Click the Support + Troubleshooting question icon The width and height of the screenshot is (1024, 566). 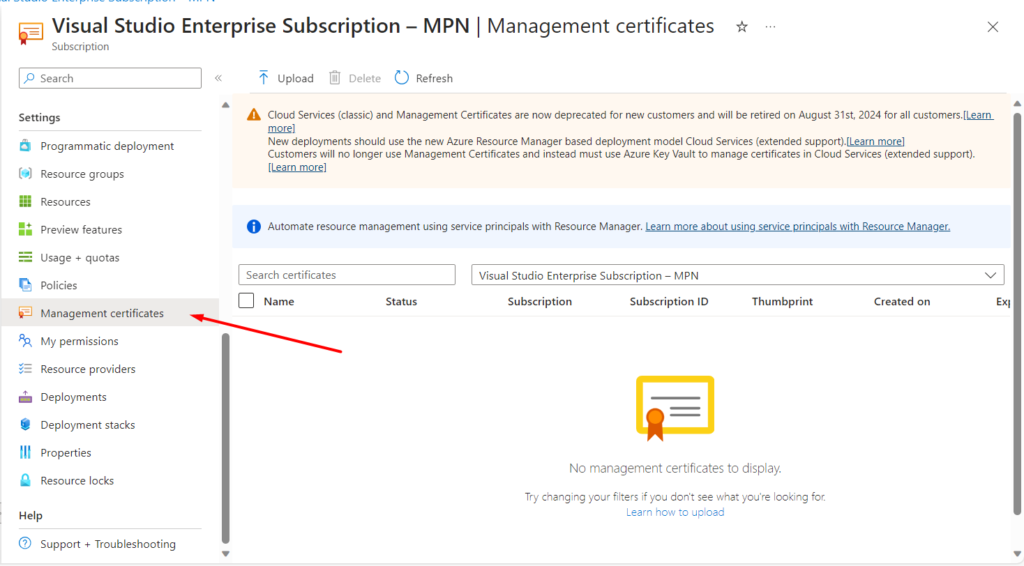tap(25, 543)
